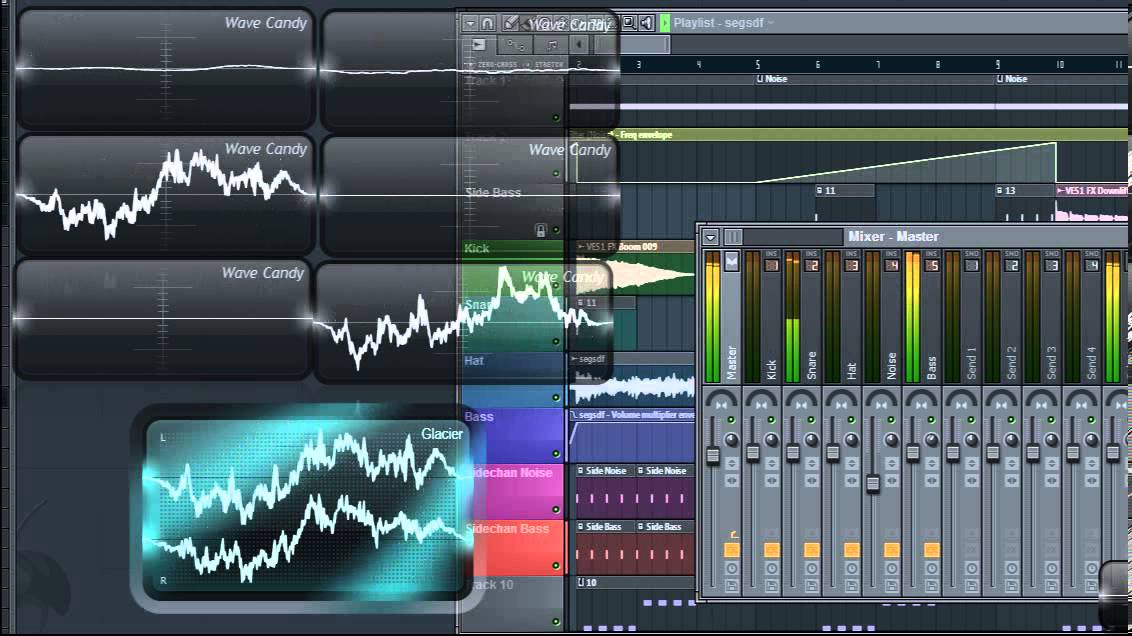Screen dimensions: 1132x636
Task: Mute the Sidechan Bass playlist track LED
Action: click(556, 566)
